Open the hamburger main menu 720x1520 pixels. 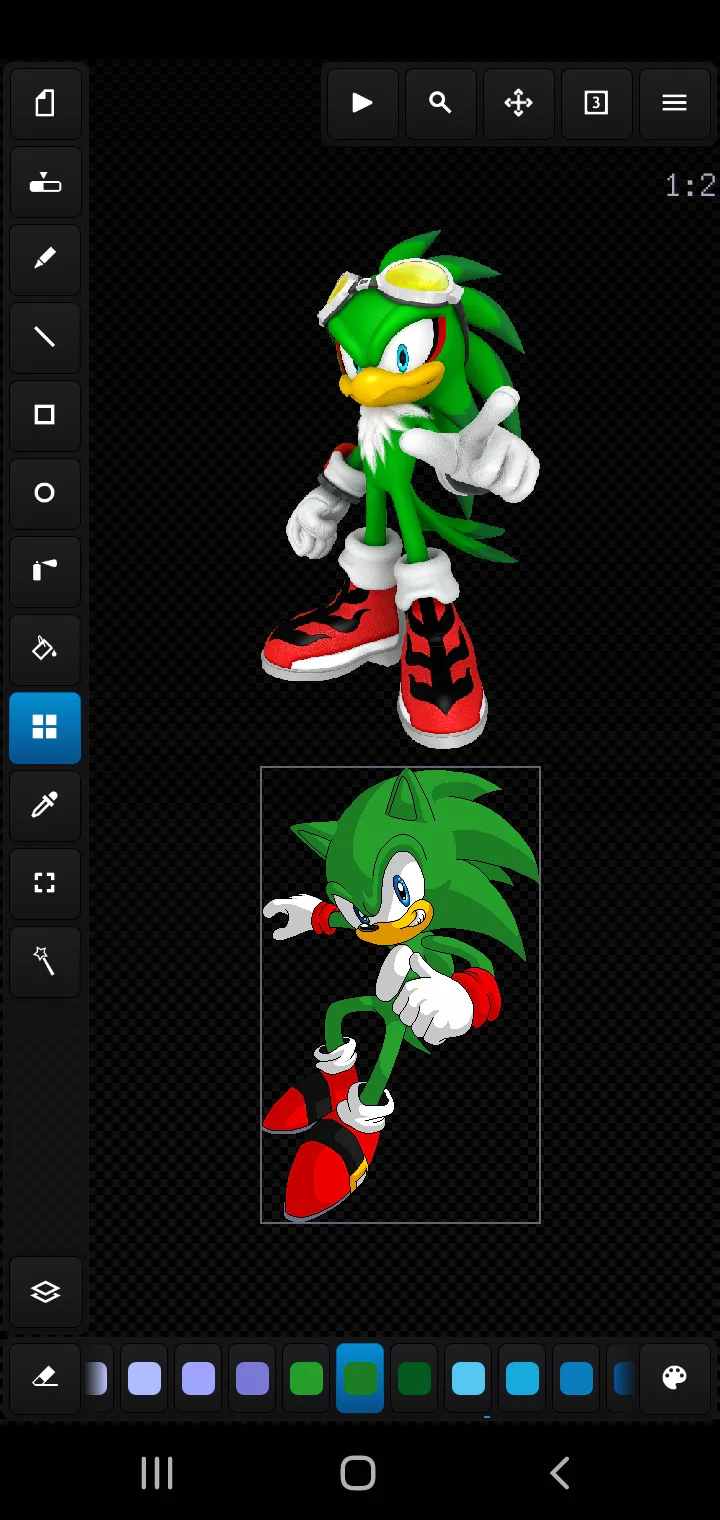pyautogui.click(x=674, y=103)
